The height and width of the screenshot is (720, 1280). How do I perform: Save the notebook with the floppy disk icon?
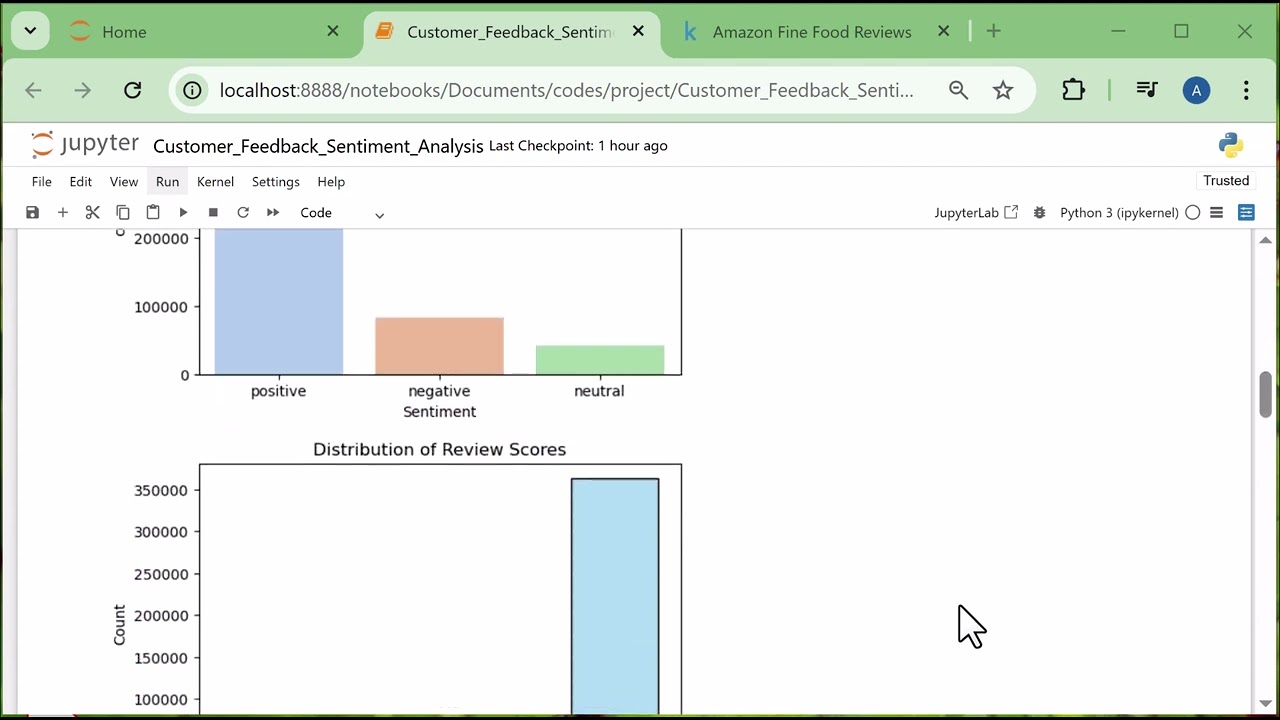point(33,212)
